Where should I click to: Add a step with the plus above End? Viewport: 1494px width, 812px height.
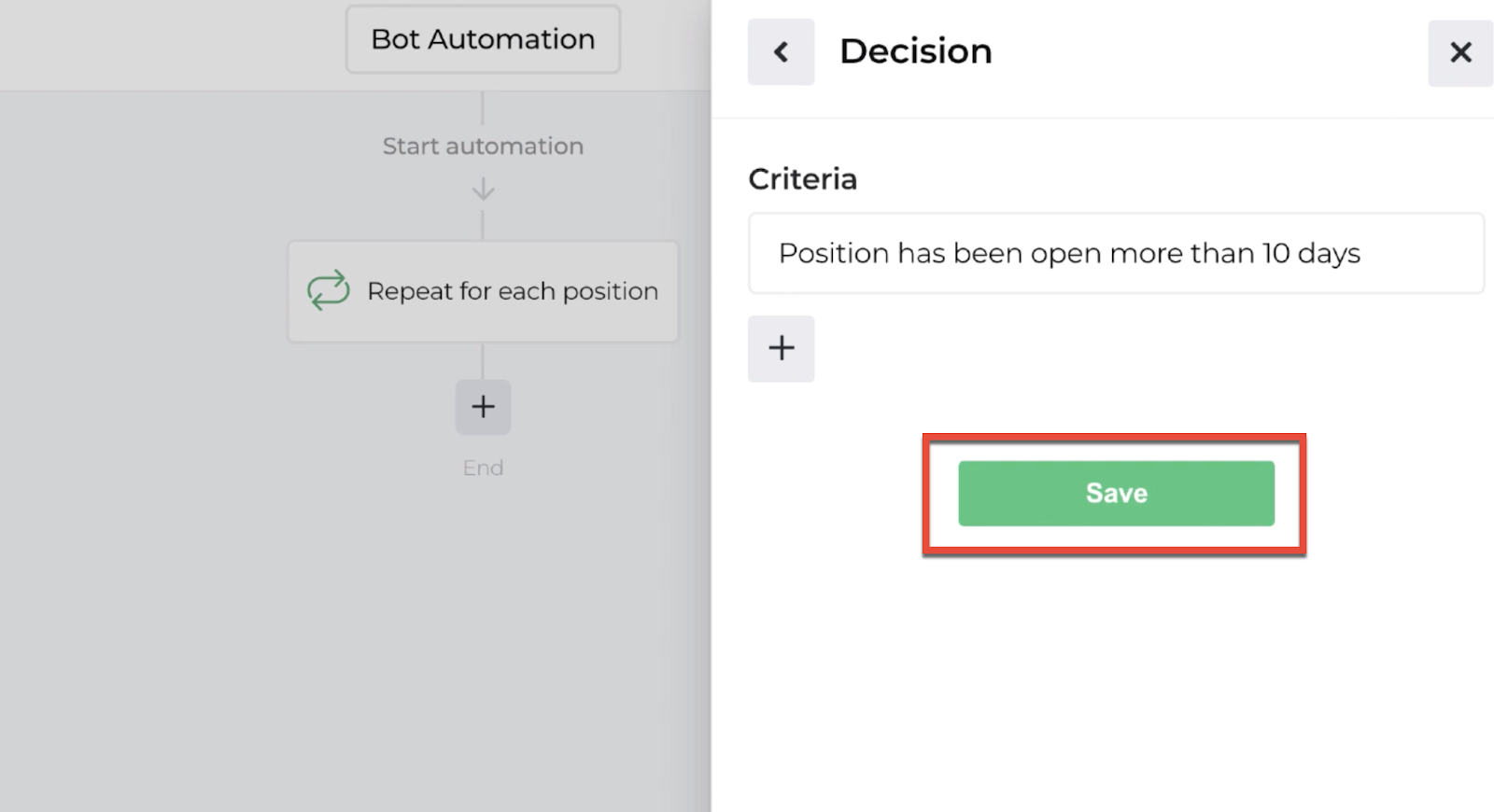tap(483, 407)
